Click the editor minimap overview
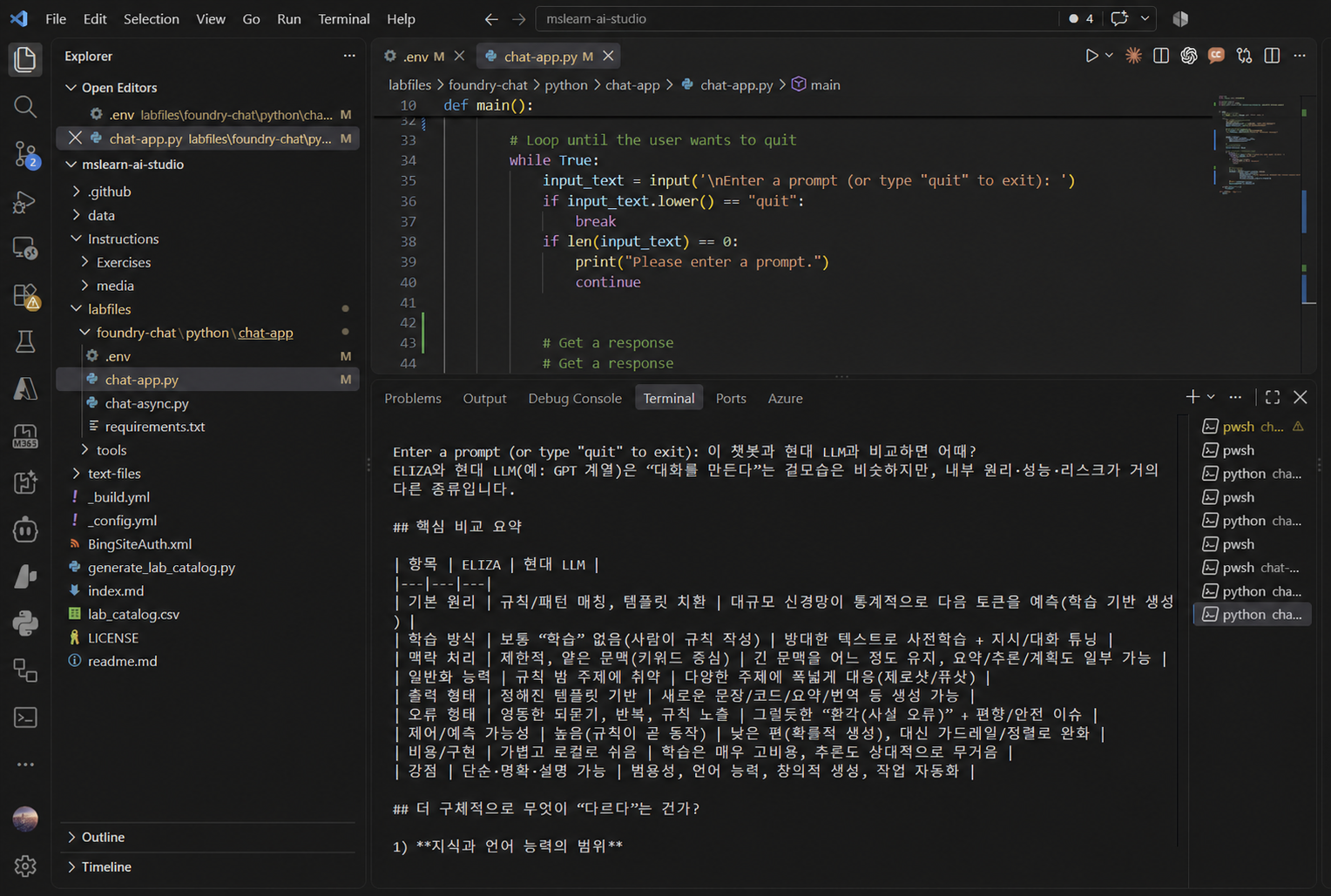 1258,144
